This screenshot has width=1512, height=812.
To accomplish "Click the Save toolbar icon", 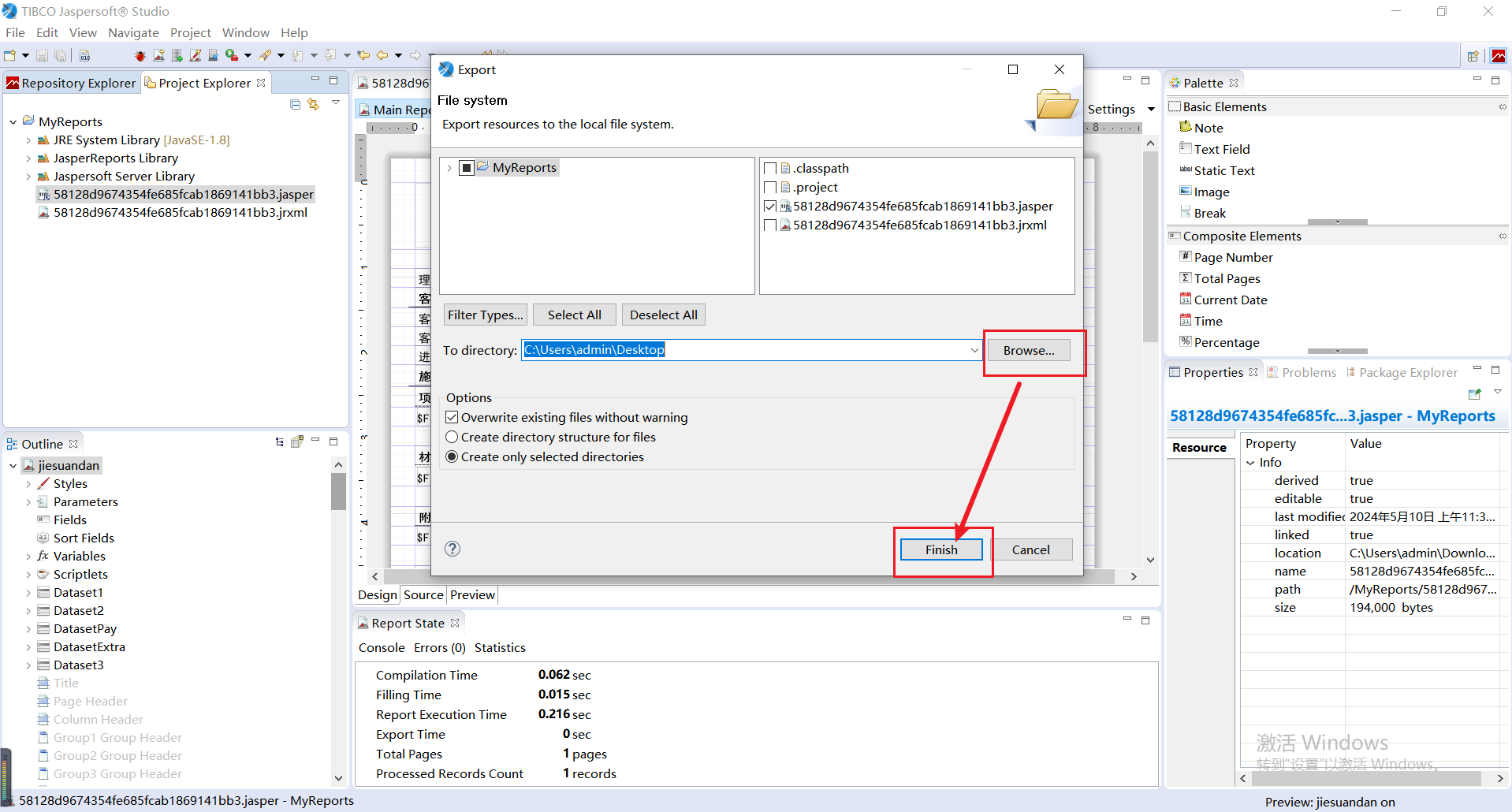I will coord(42,55).
